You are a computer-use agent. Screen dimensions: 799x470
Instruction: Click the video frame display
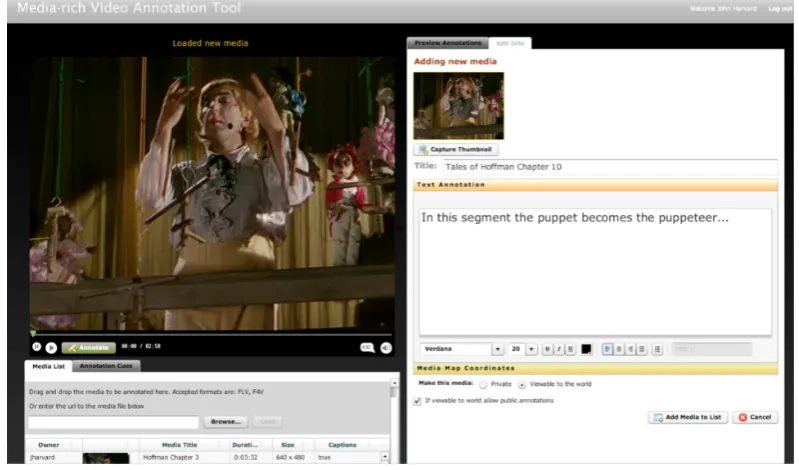[x=212, y=194]
